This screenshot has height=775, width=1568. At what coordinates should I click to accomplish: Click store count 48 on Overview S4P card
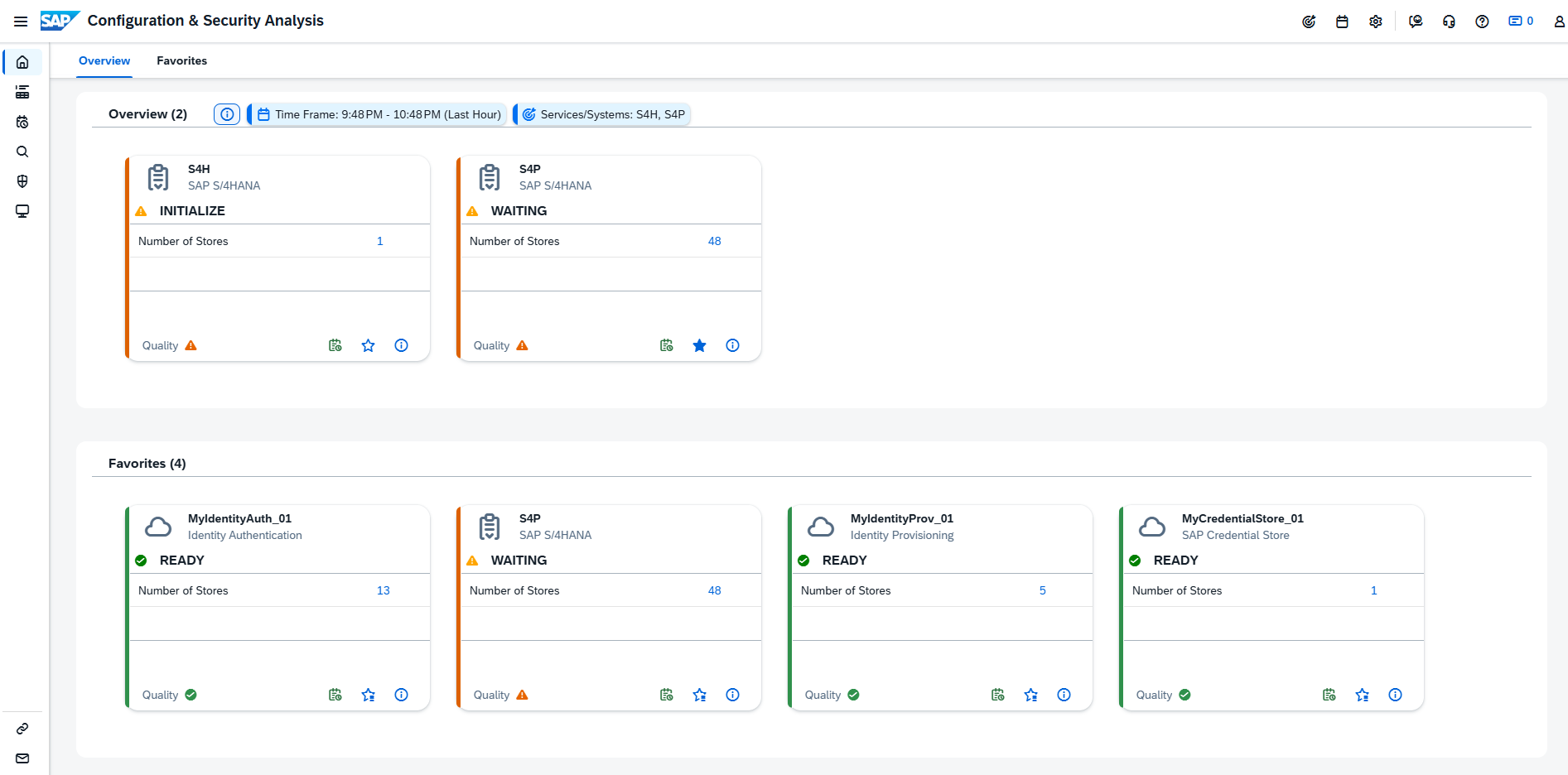click(714, 241)
